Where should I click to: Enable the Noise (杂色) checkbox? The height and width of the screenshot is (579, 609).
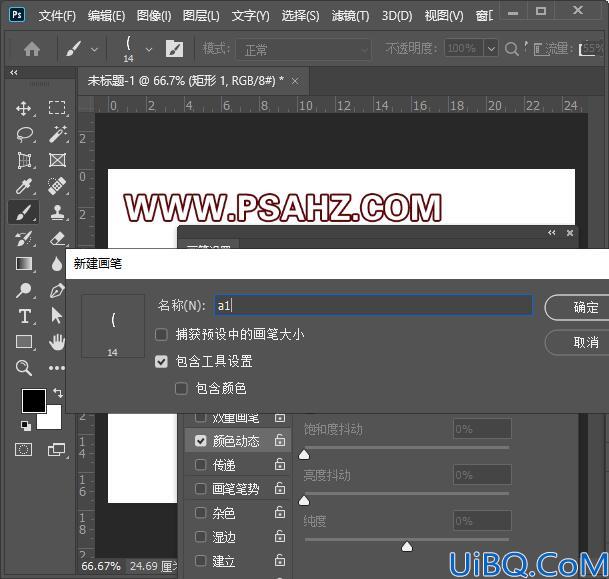point(200,513)
